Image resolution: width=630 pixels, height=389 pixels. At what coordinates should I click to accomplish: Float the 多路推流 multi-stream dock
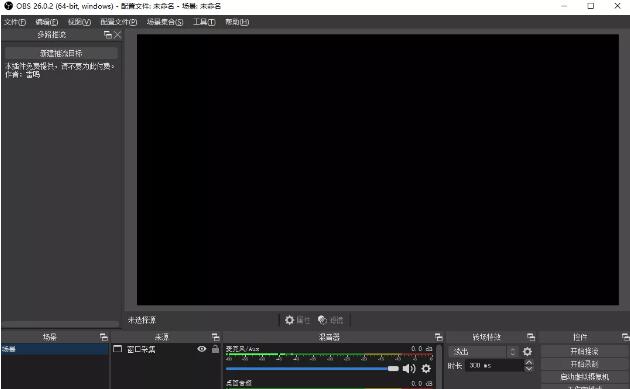[x=108, y=35]
